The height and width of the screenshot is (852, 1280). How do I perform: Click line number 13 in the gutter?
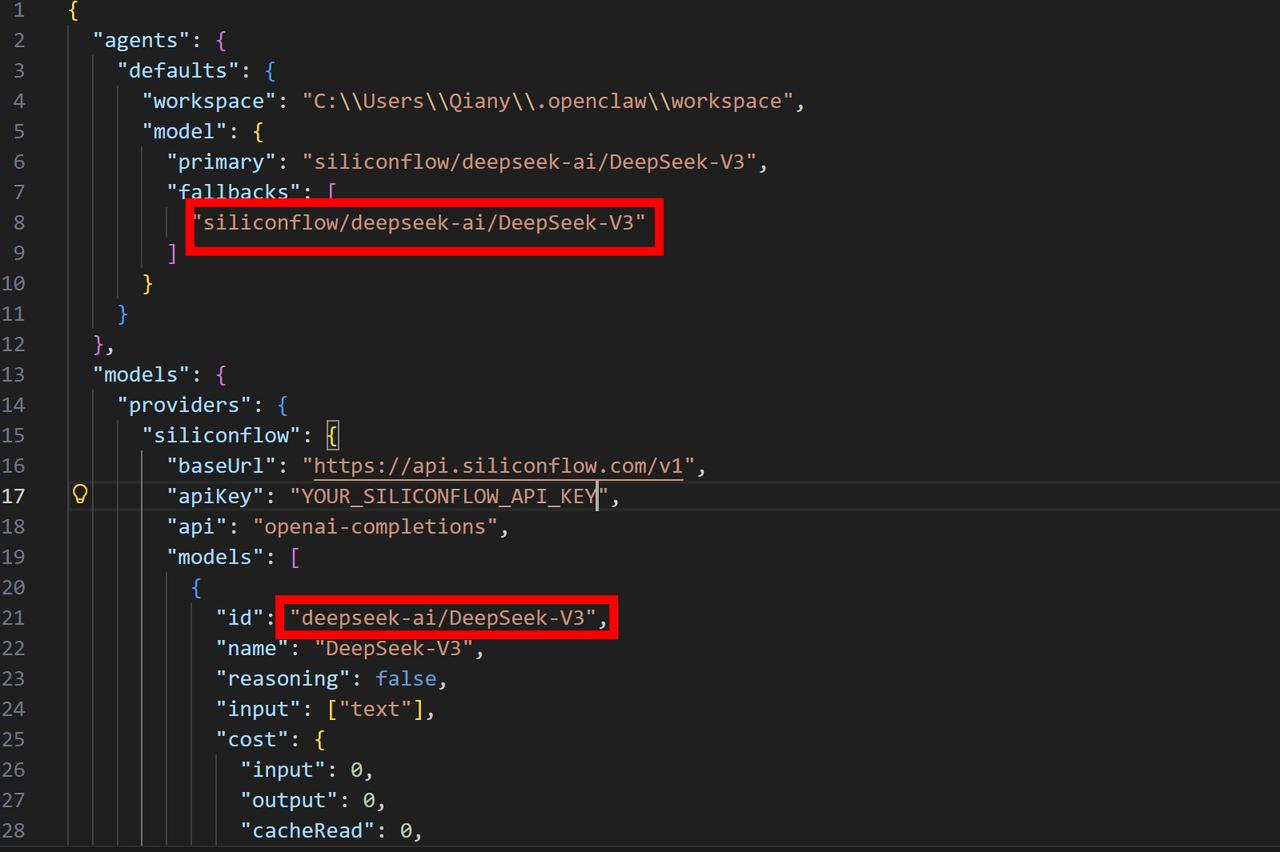click(x=14, y=374)
